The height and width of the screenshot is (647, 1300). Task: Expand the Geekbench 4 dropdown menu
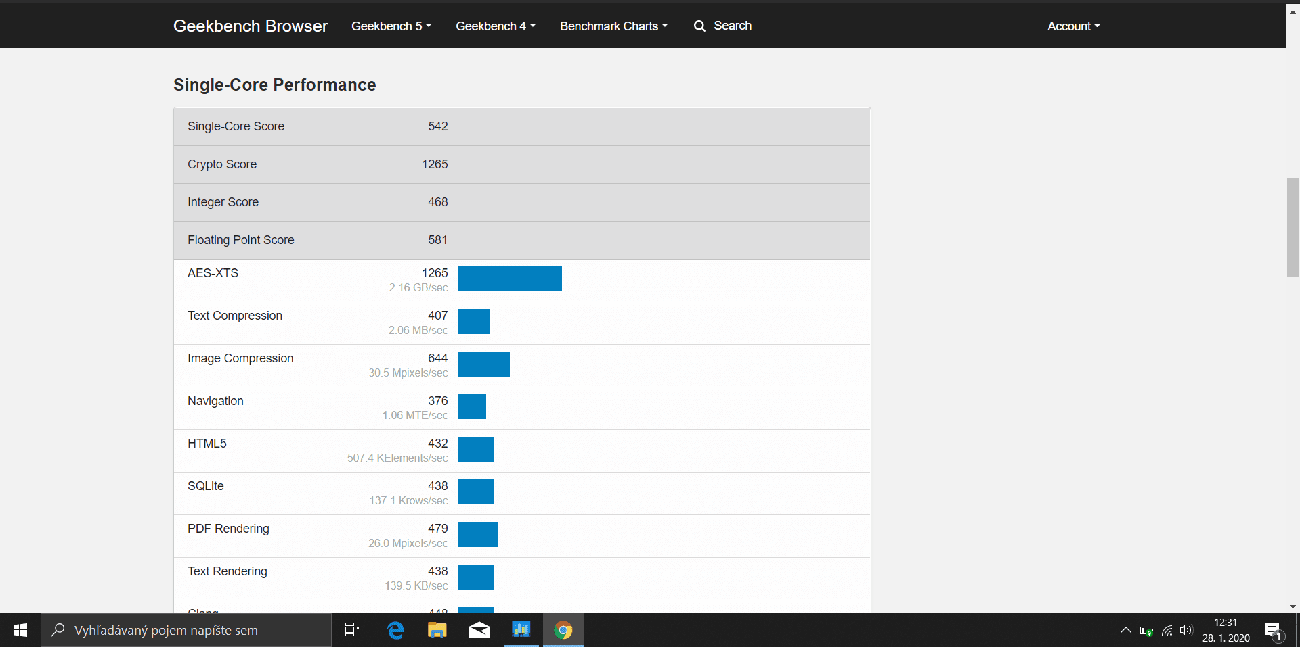tap(495, 26)
